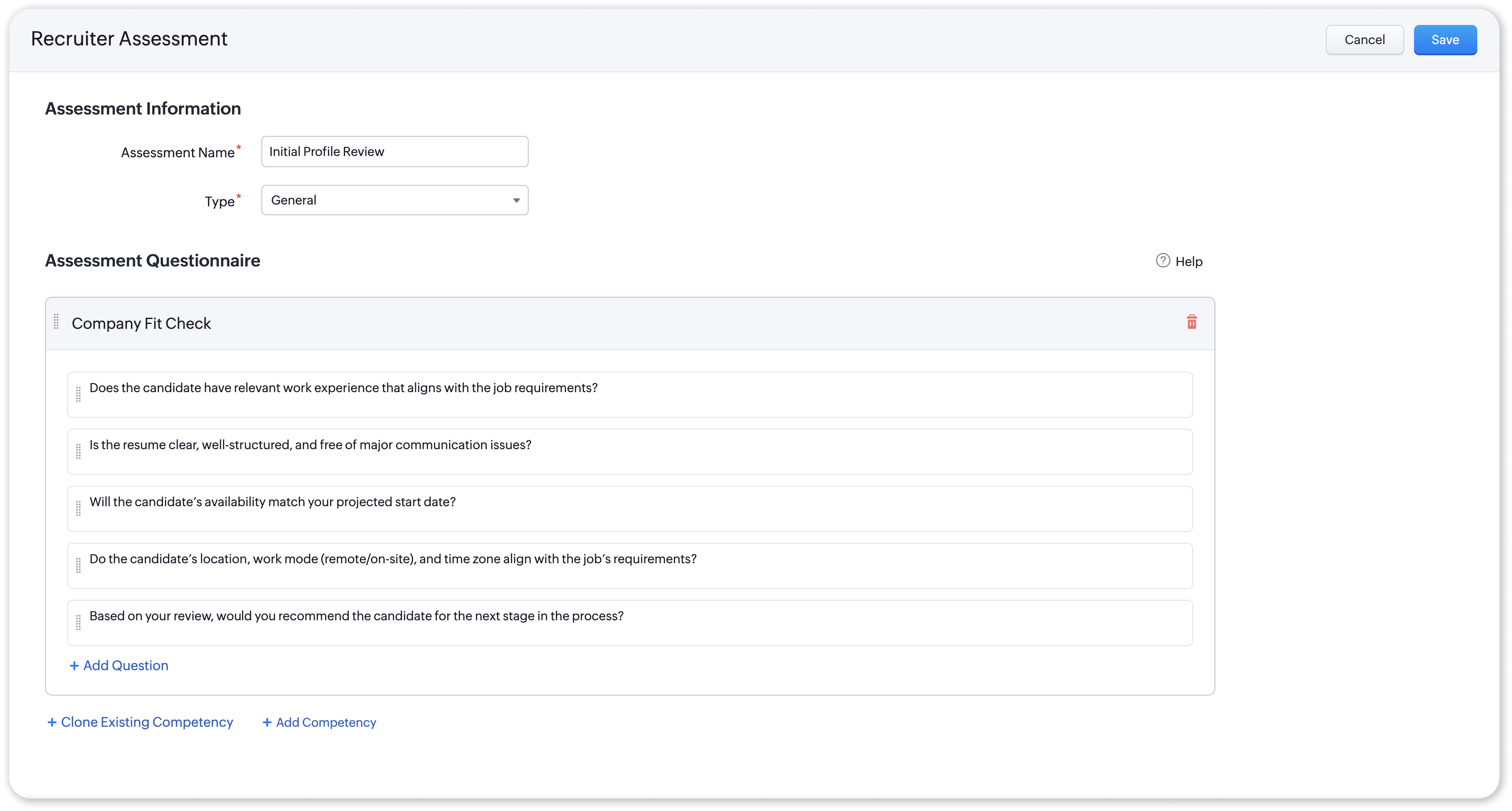Edit the Company Fit Check title field
Screen dimensions: 1512x811
[x=205, y=324]
